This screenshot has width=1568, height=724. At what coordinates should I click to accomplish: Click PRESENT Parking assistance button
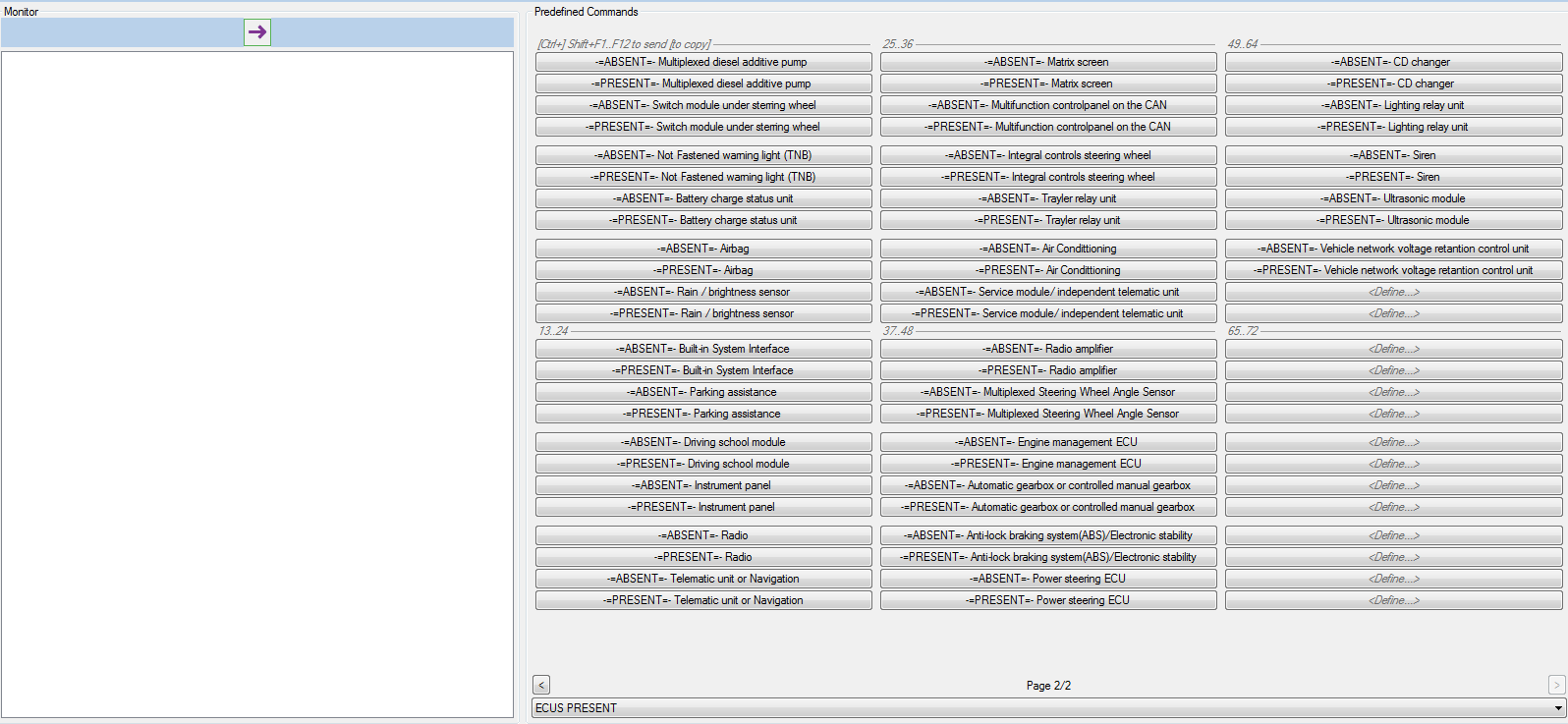click(x=703, y=414)
